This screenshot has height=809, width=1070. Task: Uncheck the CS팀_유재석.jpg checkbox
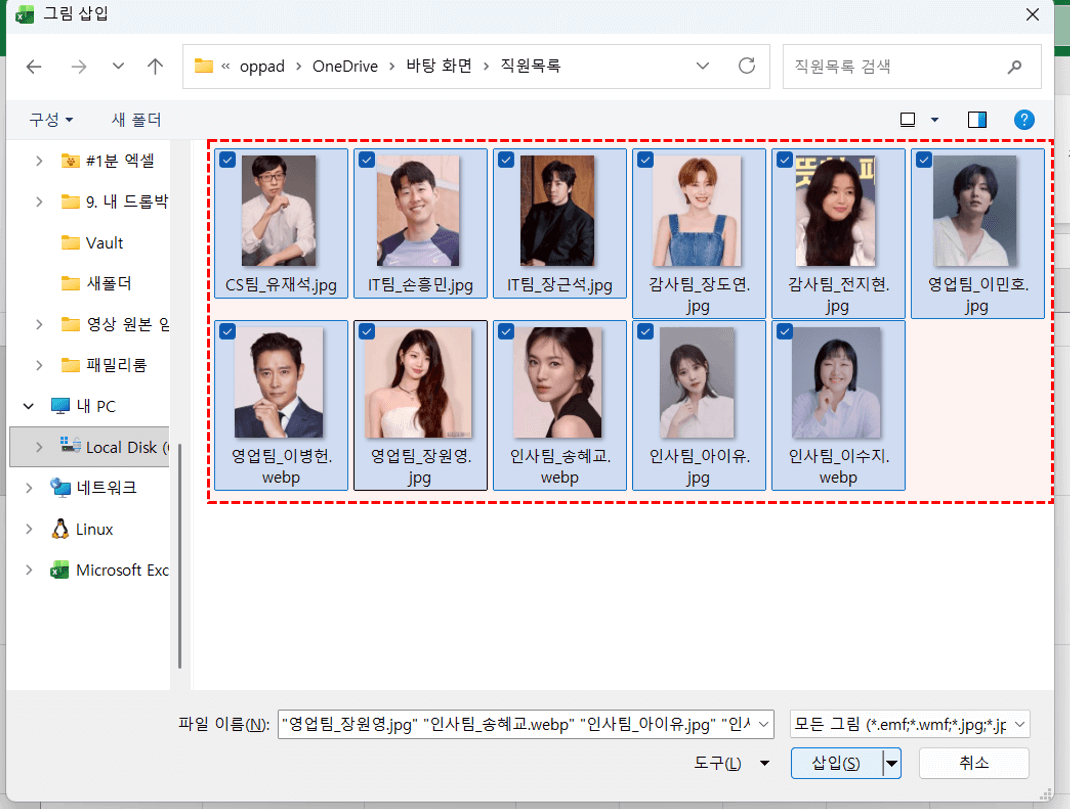(x=228, y=160)
